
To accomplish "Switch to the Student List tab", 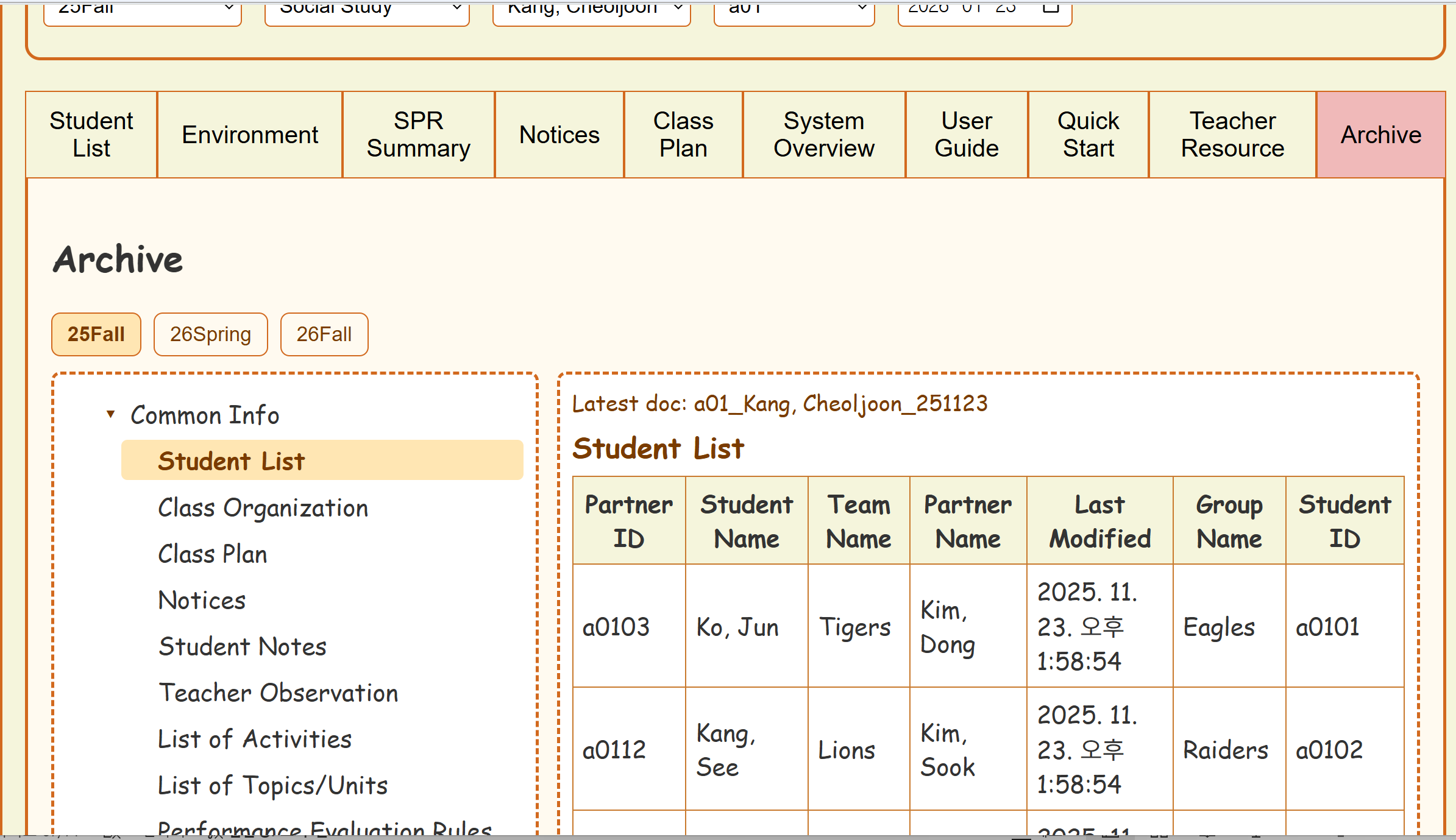I will point(91,135).
